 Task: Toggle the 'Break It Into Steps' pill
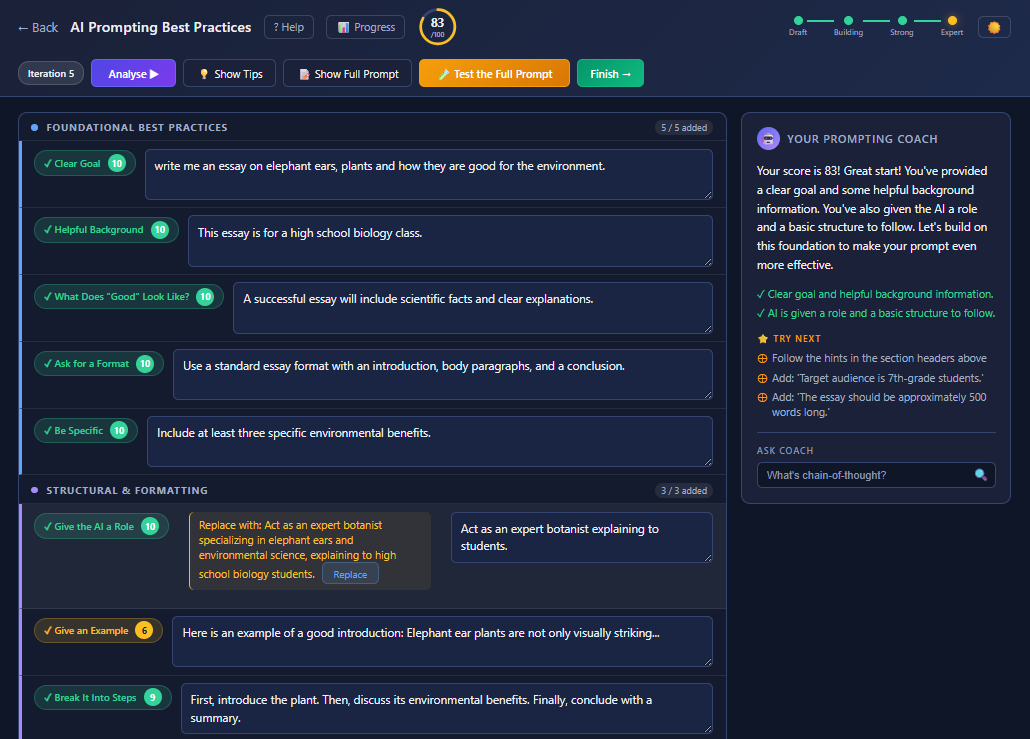[x=102, y=699]
